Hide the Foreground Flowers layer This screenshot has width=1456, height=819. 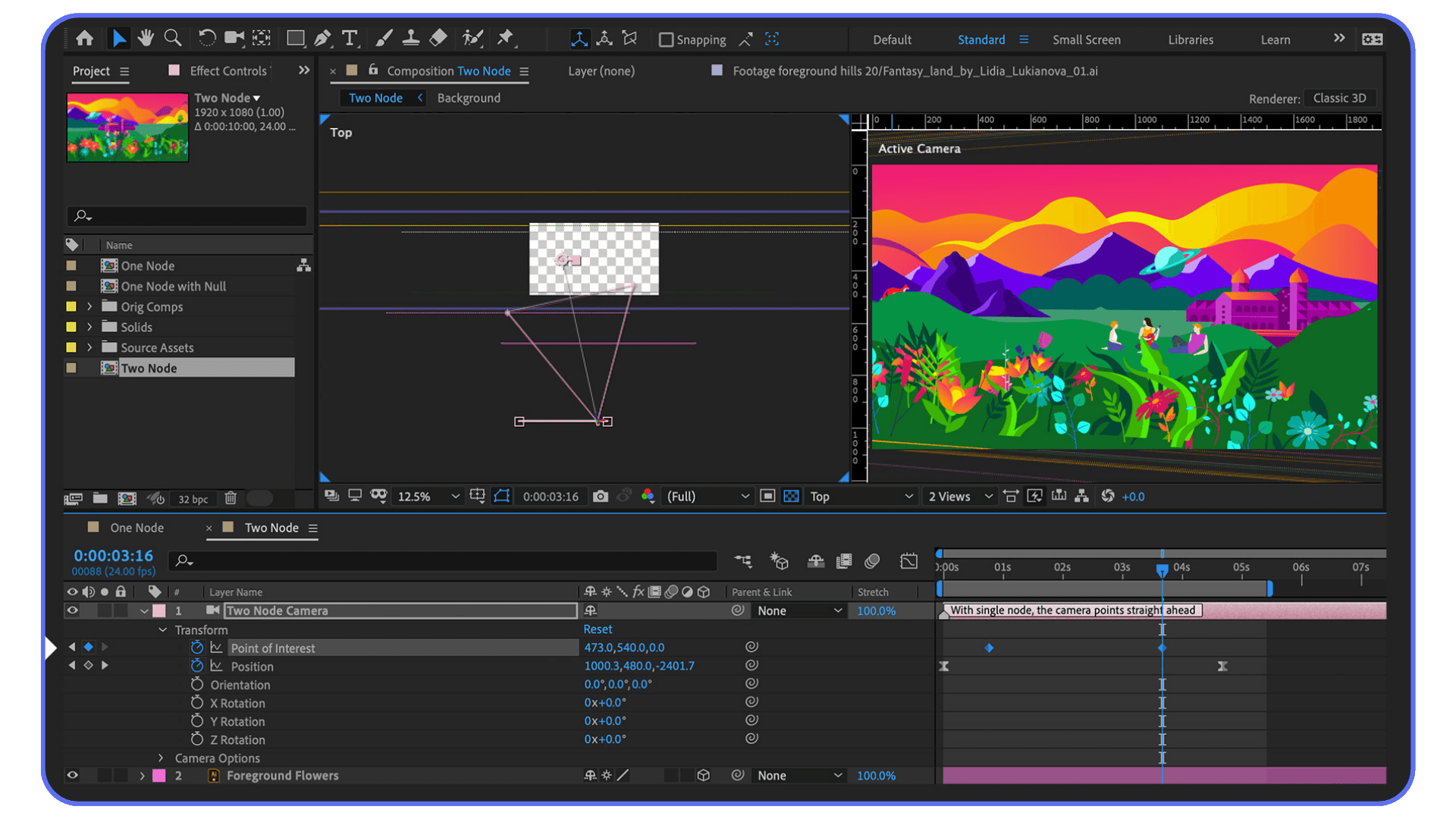click(72, 775)
